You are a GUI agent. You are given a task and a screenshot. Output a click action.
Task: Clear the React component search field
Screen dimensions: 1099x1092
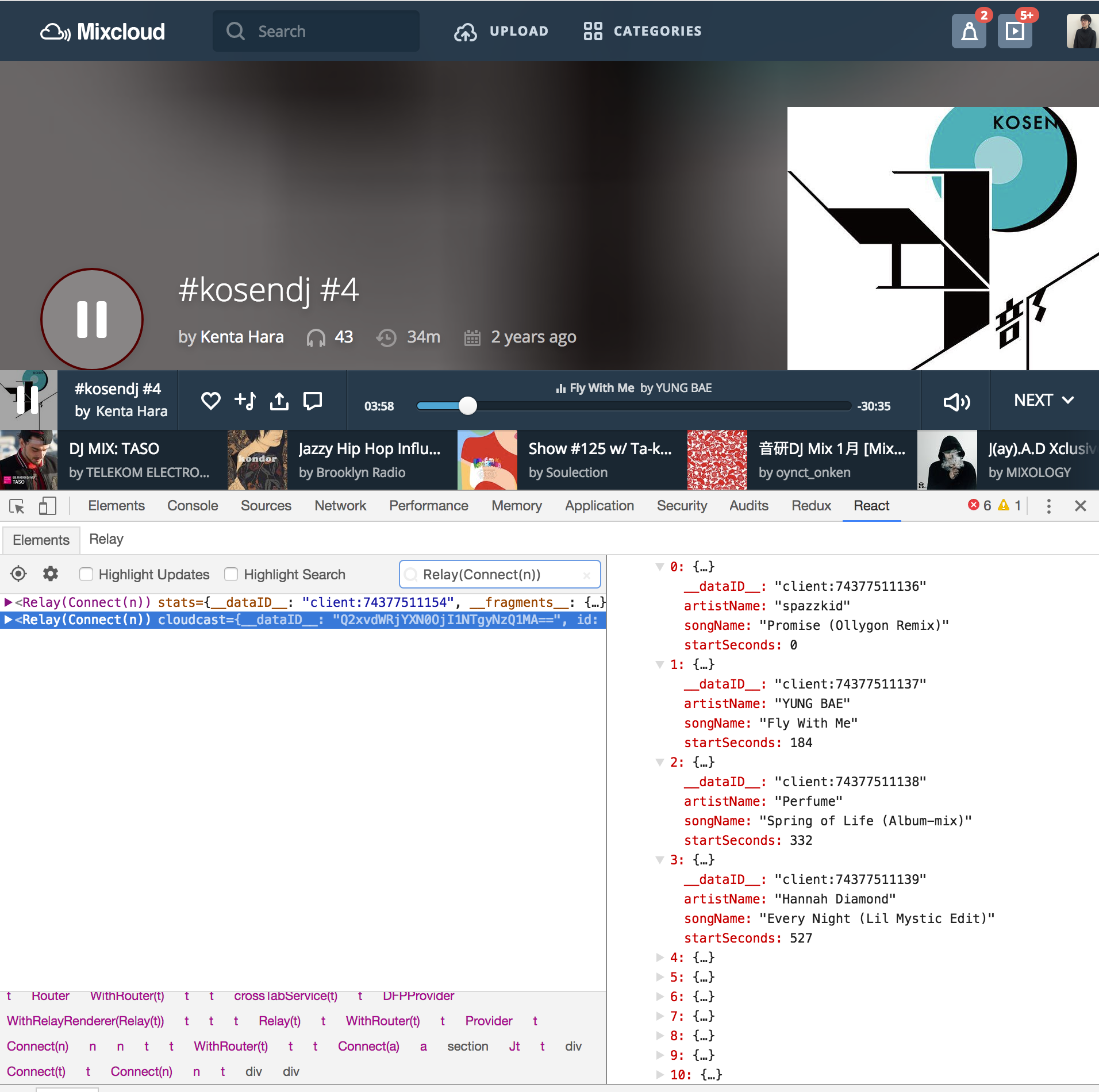click(586, 575)
